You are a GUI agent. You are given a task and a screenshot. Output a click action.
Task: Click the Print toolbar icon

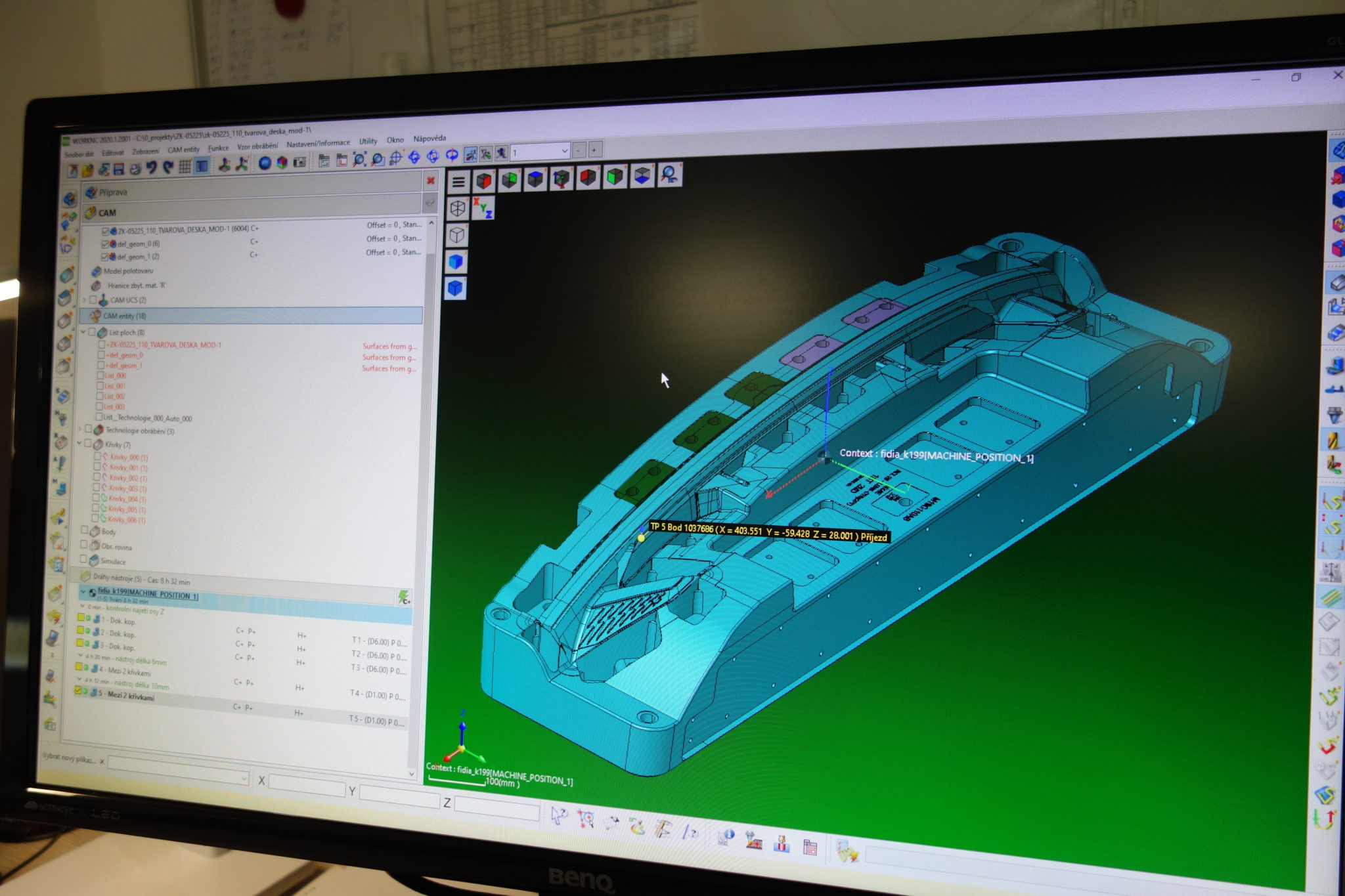tap(135, 169)
